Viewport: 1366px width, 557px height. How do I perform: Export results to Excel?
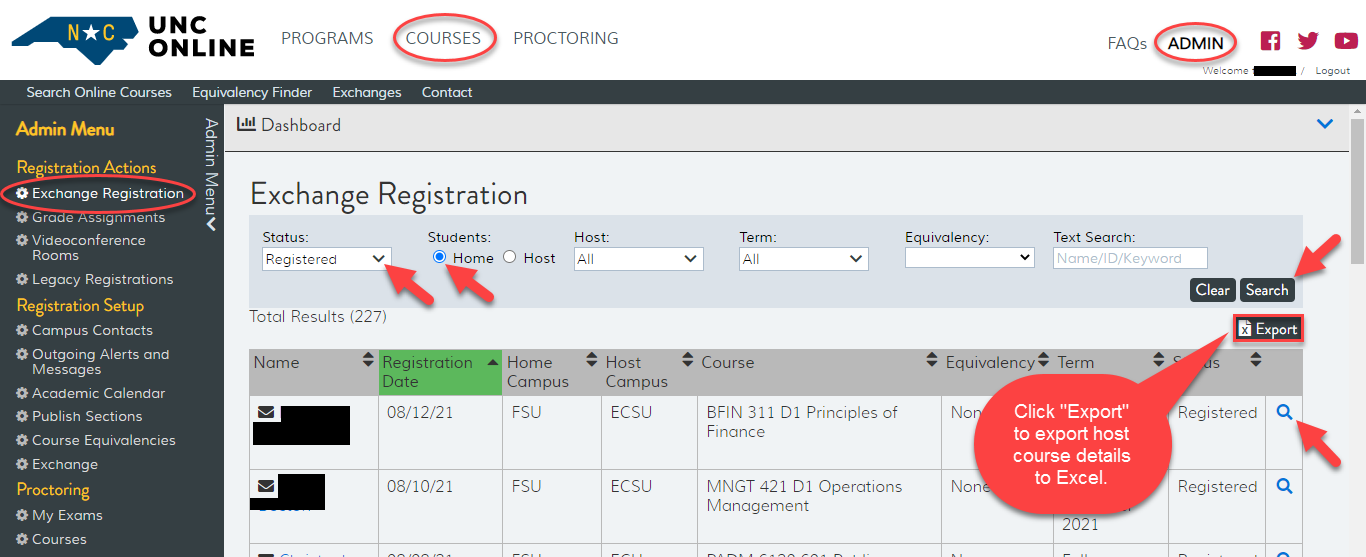(x=1268, y=329)
